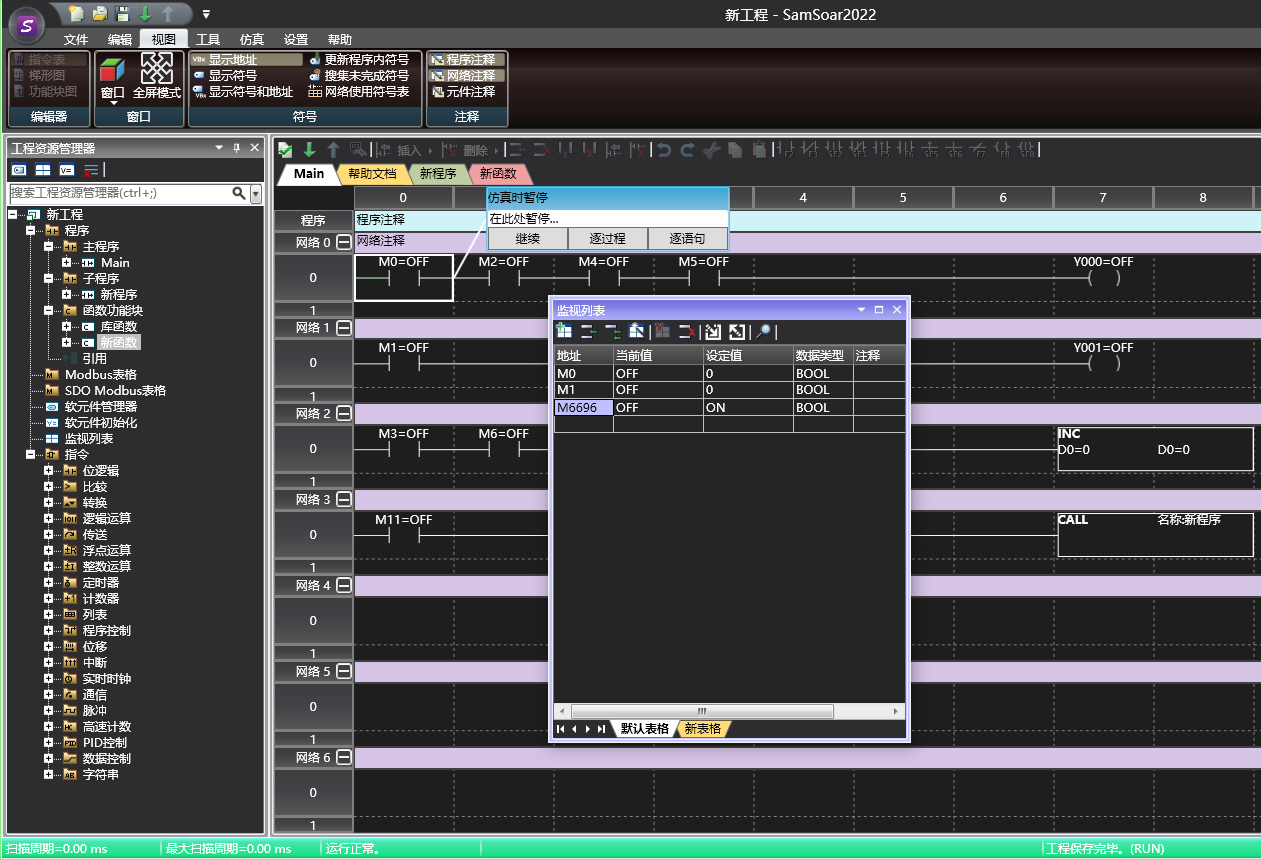Click the first icon in the 监视列表 toolbar
This screenshot has width=1261, height=860.
(x=564, y=331)
